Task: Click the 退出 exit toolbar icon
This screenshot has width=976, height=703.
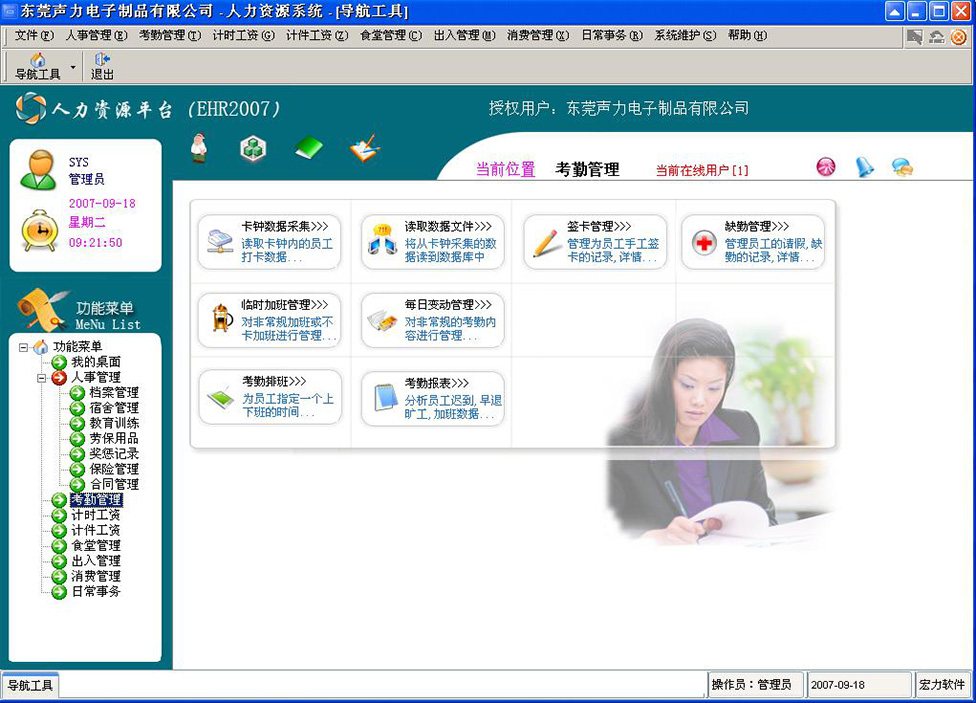Action: pyautogui.click(x=102, y=66)
